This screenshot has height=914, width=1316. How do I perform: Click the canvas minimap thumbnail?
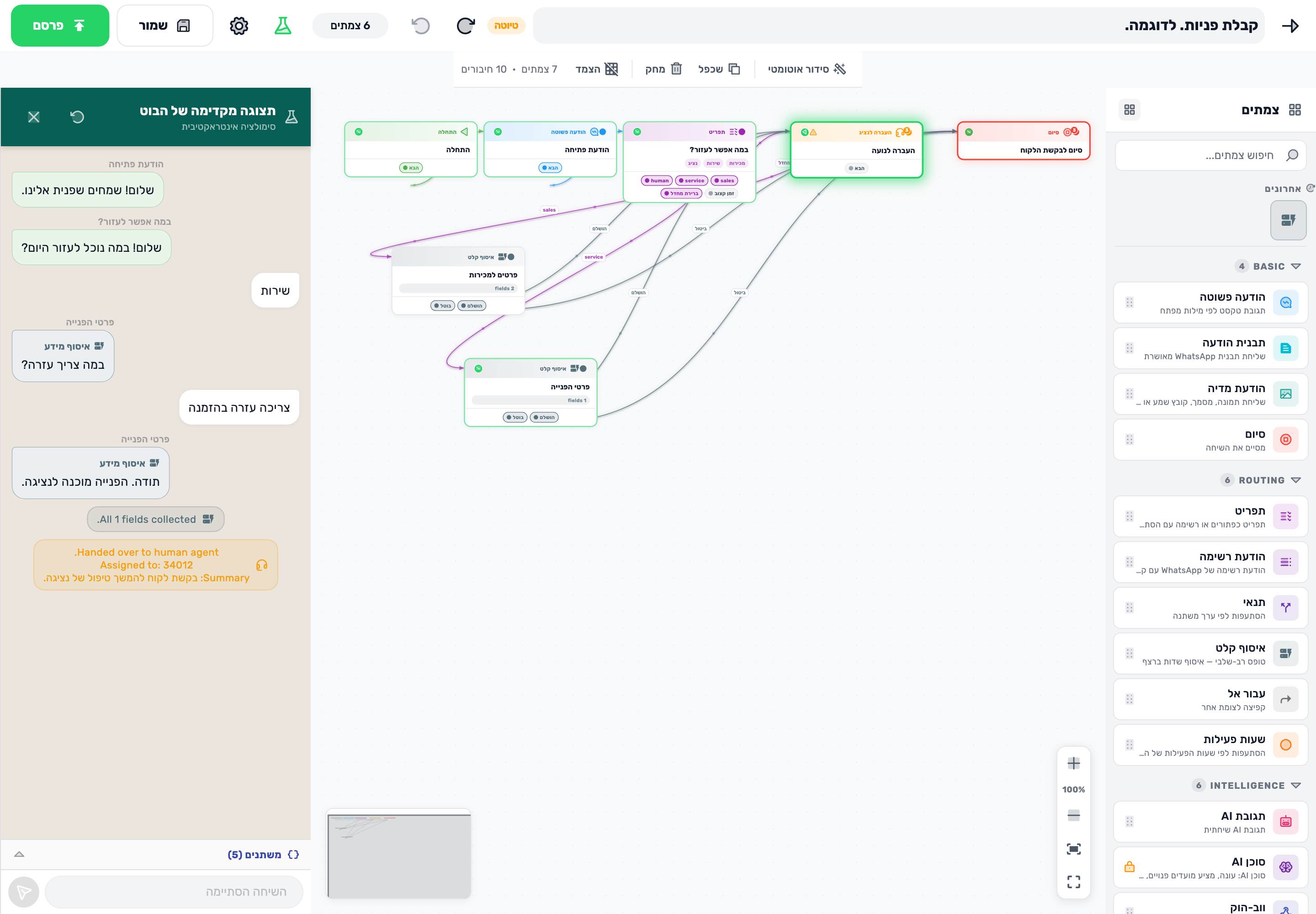pos(398,855)
